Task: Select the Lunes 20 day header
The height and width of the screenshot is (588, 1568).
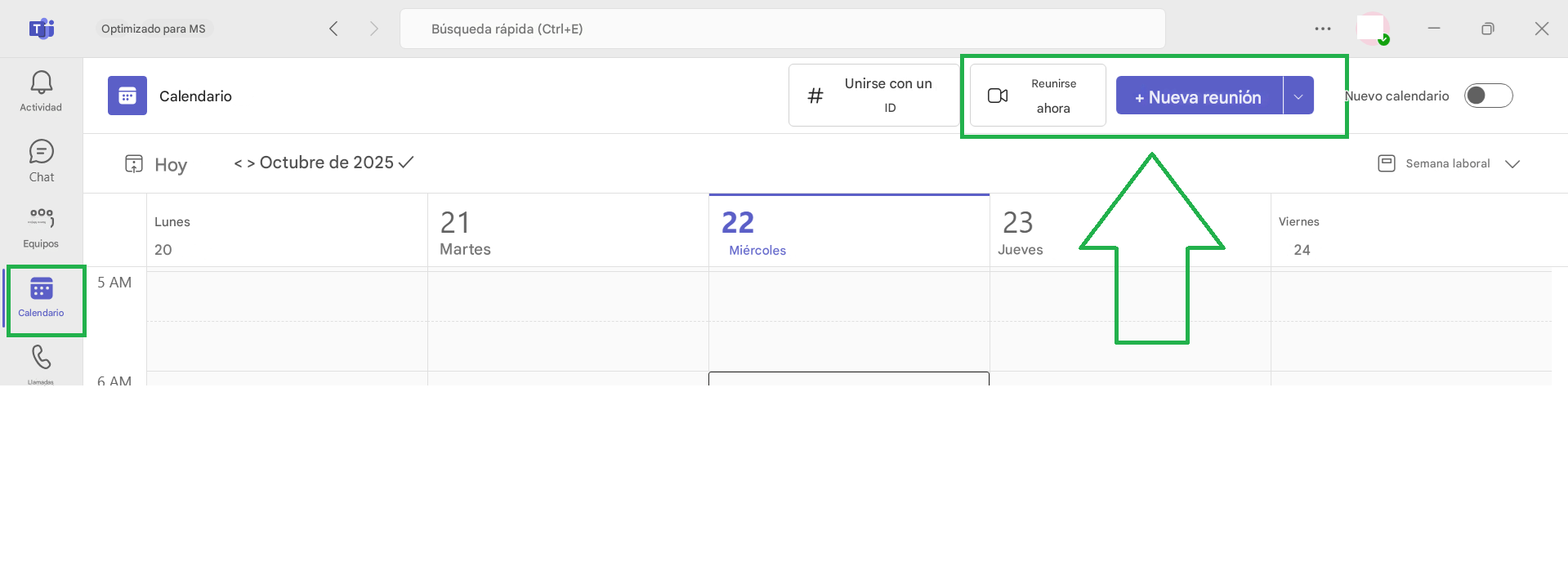Action: coord(287,230)
